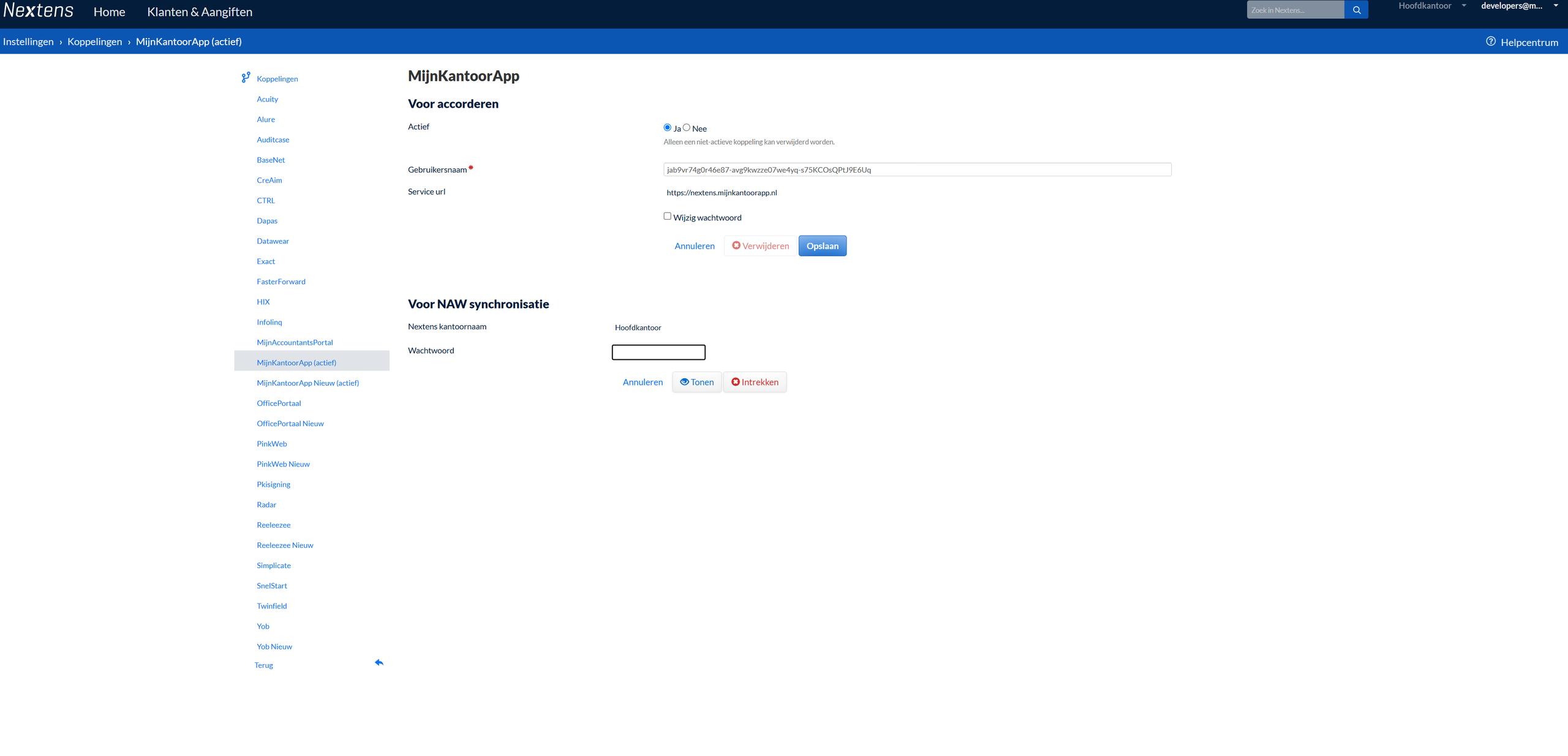Go to Instellingen breadcrumb
This screenshot has height=756, width=1568.
pyautogui.click(x=28, y=42)
